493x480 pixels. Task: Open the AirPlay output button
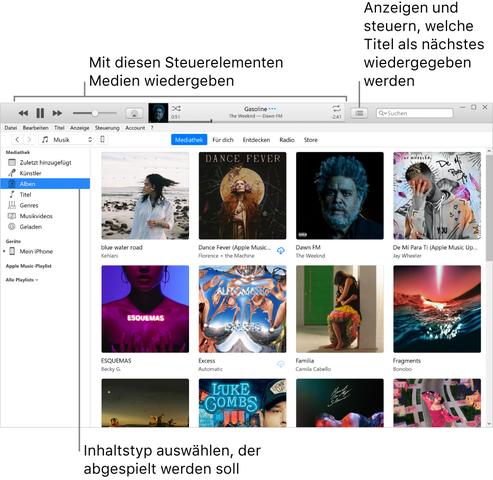134,114
